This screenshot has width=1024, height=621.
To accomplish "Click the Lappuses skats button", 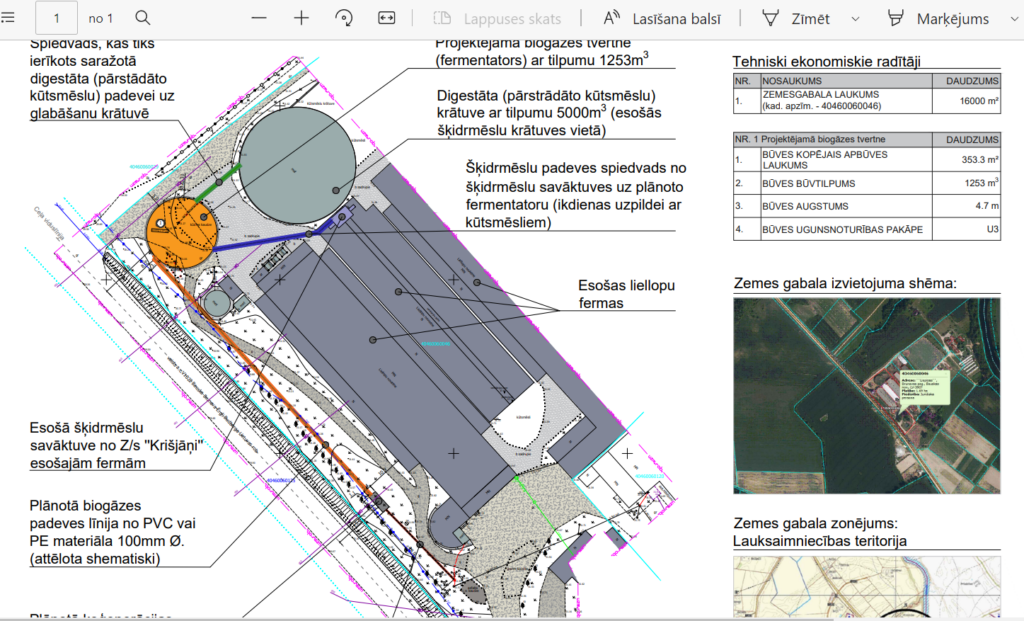I will pos(497,18).
